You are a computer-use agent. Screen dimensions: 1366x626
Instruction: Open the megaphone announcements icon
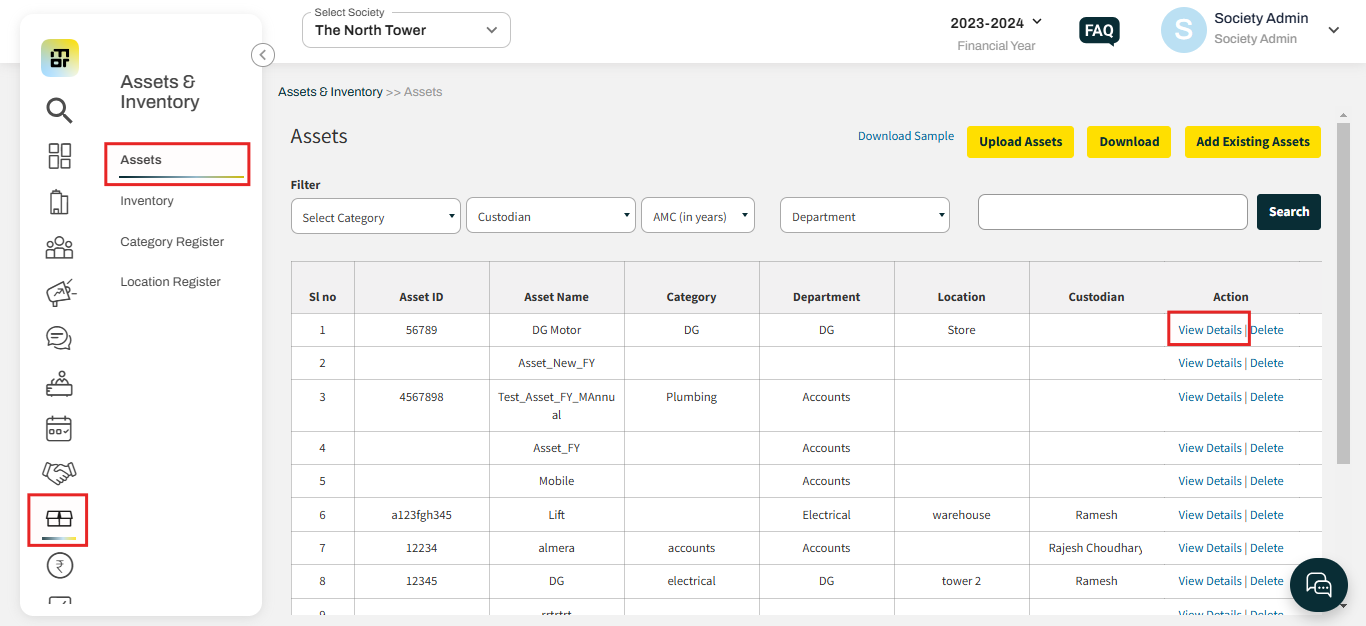click(x=61, y=293)
